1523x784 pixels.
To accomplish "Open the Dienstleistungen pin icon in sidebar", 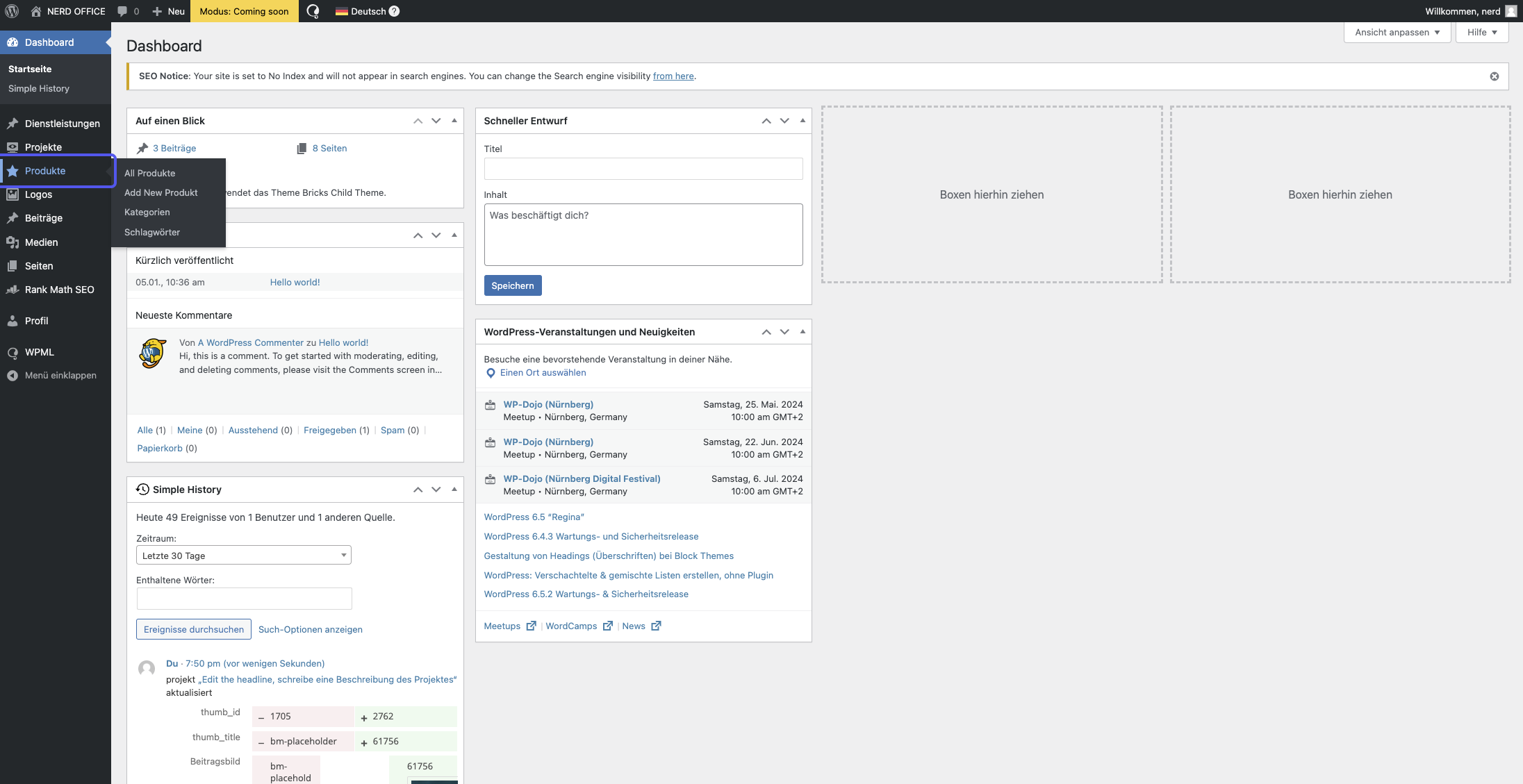I will point(13,124).
